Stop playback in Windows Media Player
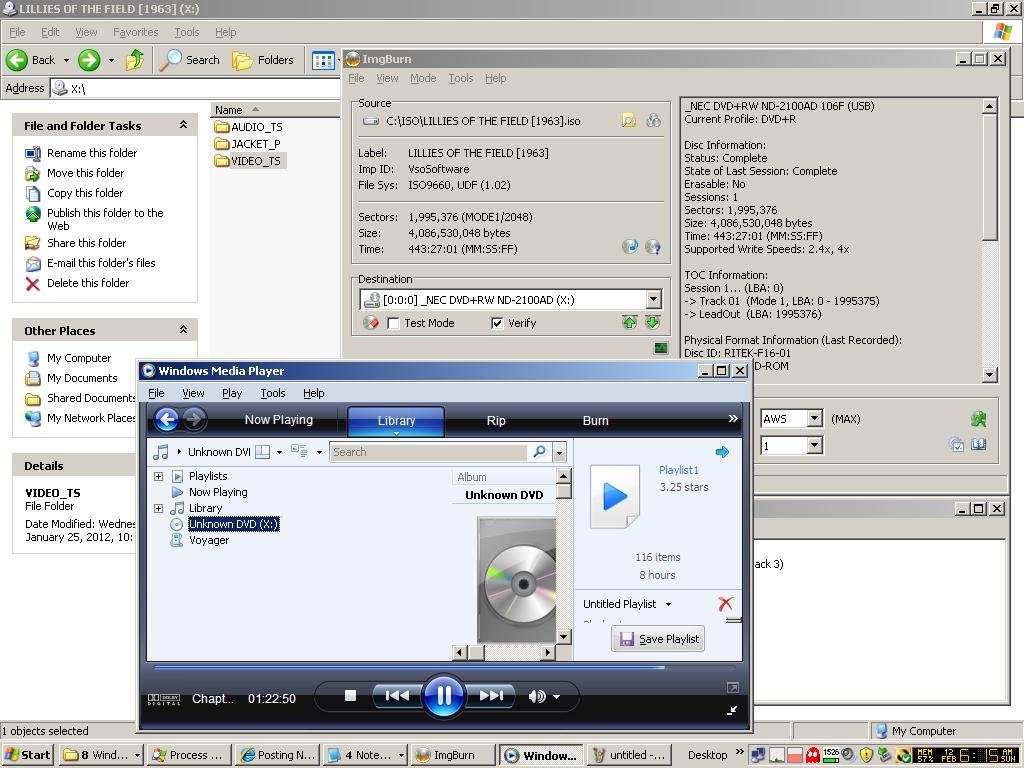The height and width of the screenshot is (768, 1024). point(351,696)
